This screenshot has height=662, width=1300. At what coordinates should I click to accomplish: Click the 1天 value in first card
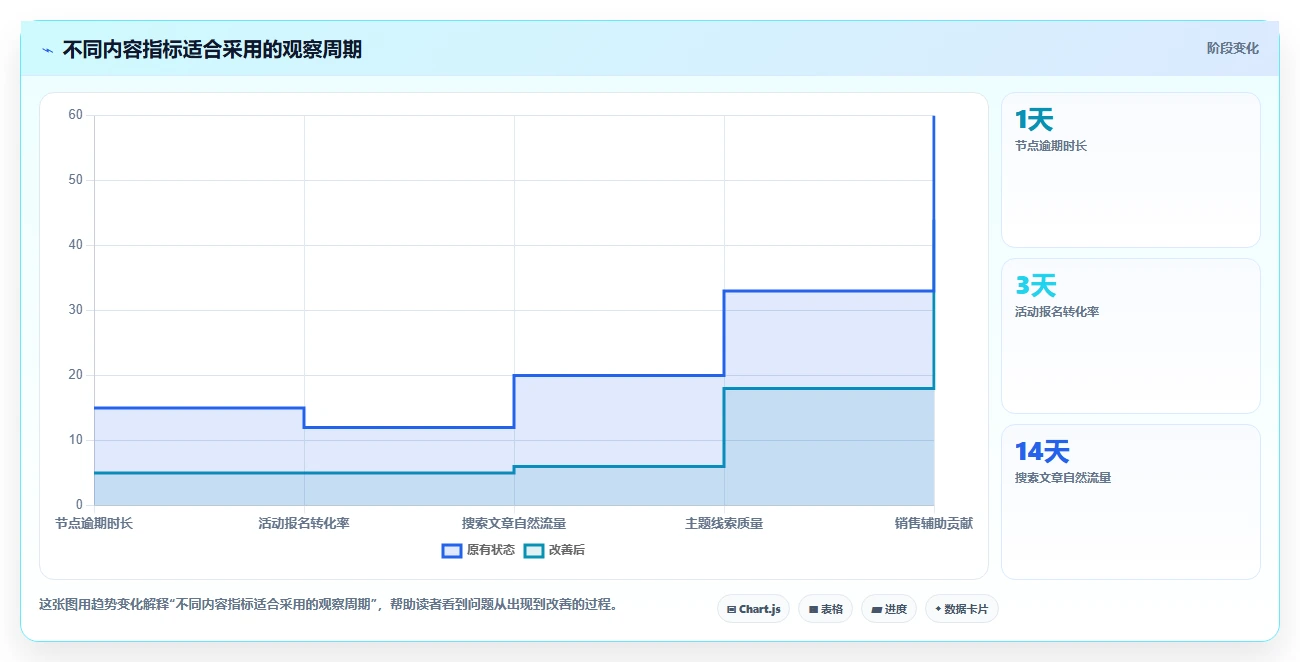click(1034, 120)
